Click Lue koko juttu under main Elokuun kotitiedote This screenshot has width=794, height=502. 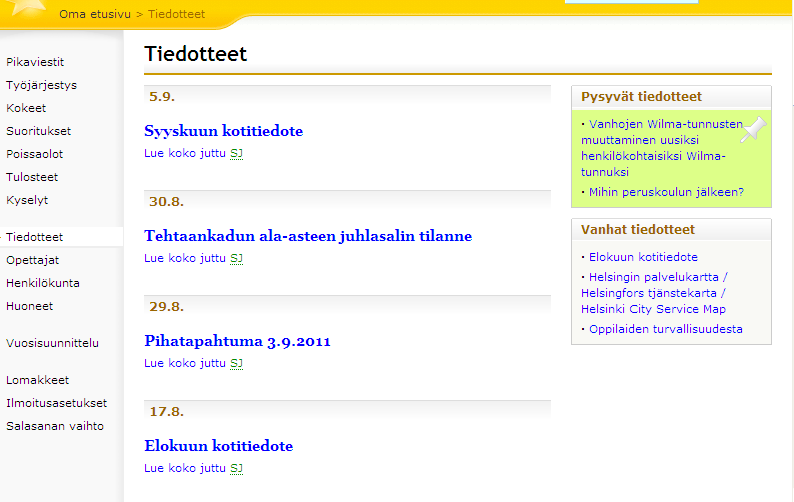pyautogui.click(x=185, y=468)
